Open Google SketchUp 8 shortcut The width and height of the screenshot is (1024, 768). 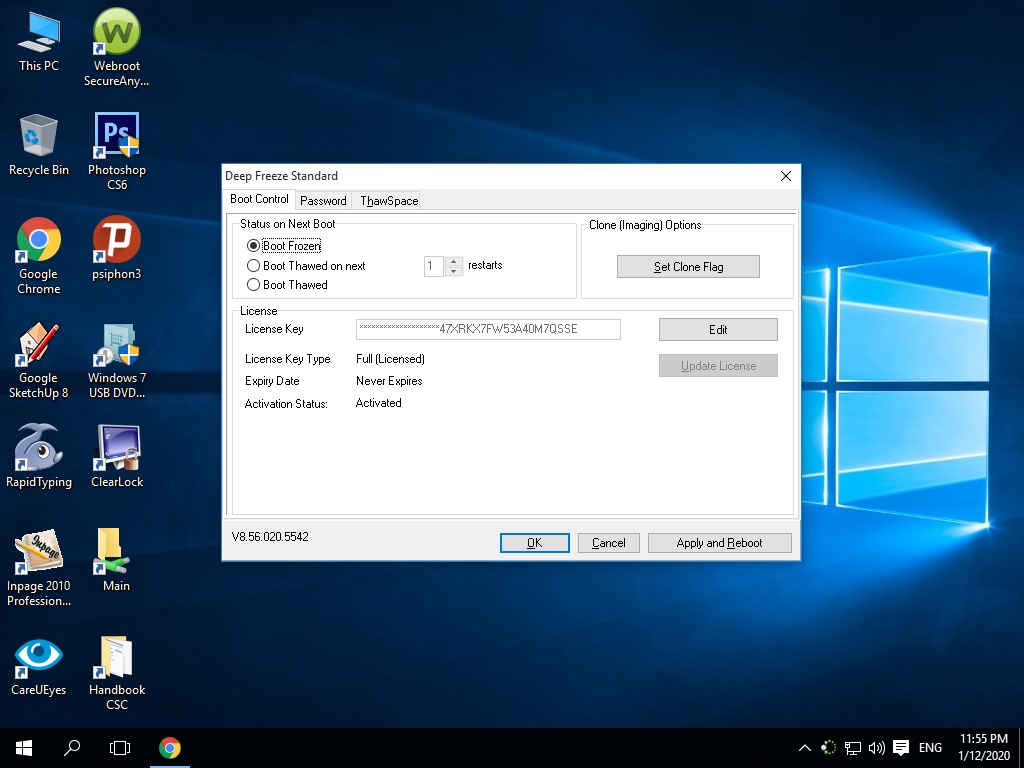(39, 360)
